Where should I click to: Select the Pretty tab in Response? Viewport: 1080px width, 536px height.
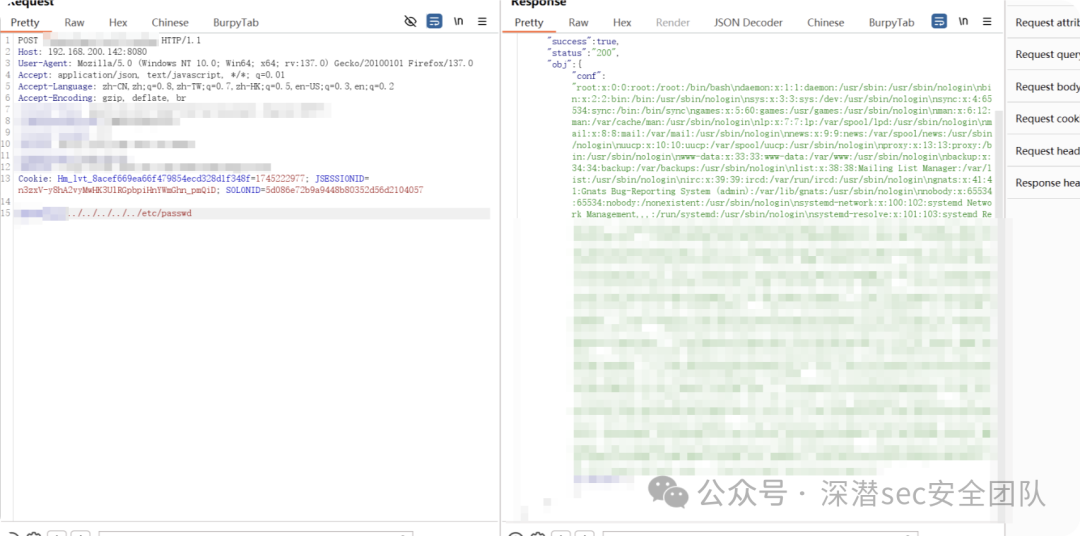tap(529, 23)
